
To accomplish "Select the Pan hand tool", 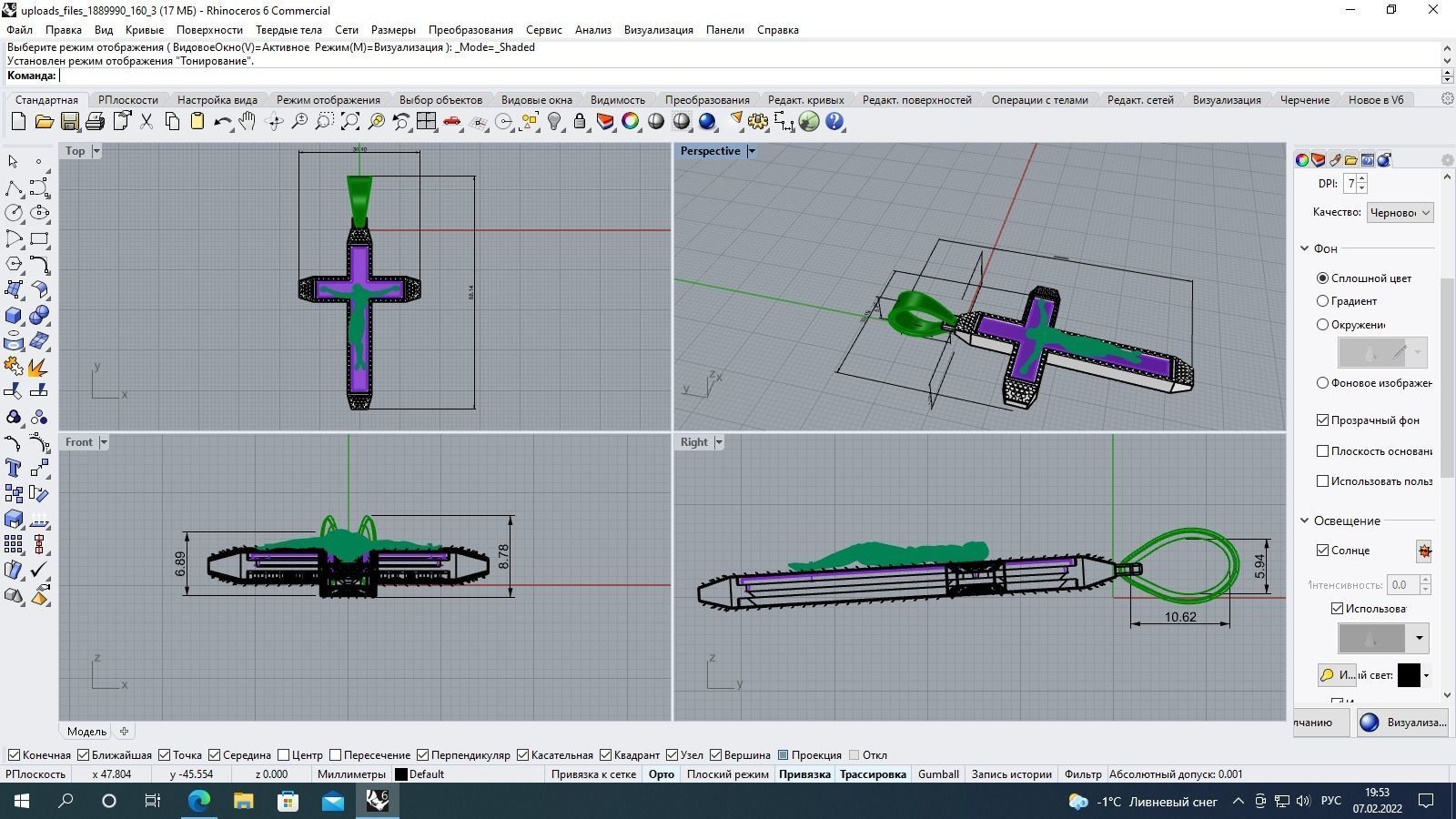I will pyautogui.click(x=248, y=121).
